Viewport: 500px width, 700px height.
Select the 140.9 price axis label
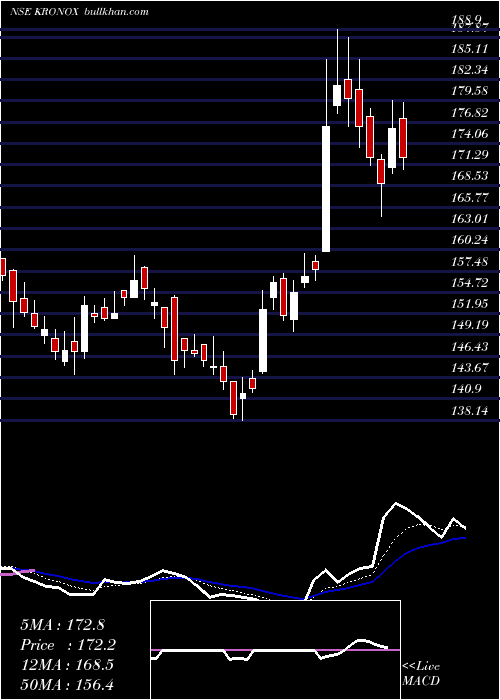coord(467,389)
